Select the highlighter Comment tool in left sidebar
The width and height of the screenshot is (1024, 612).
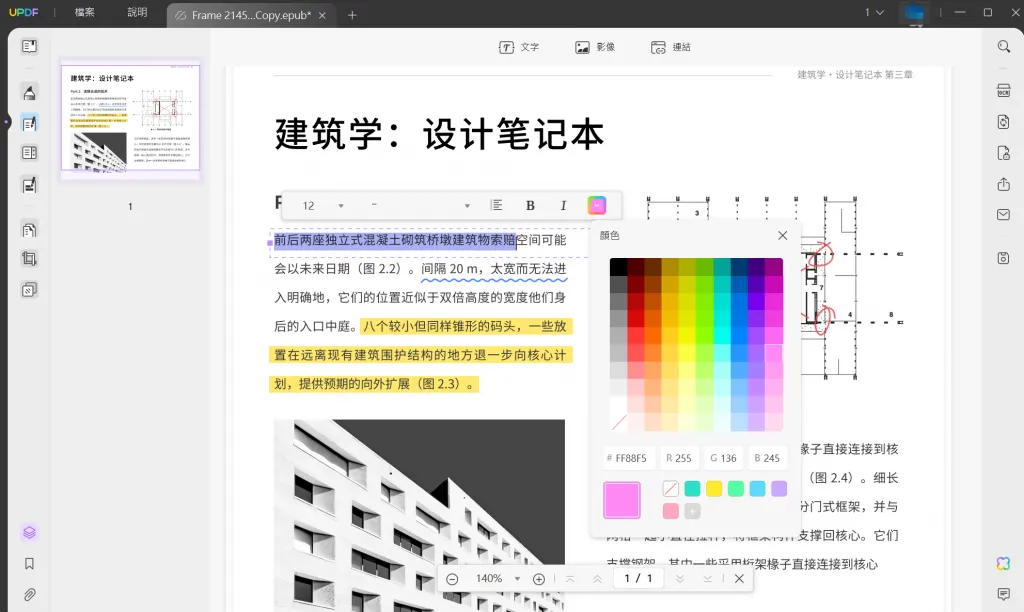click(x=29, y=93)
